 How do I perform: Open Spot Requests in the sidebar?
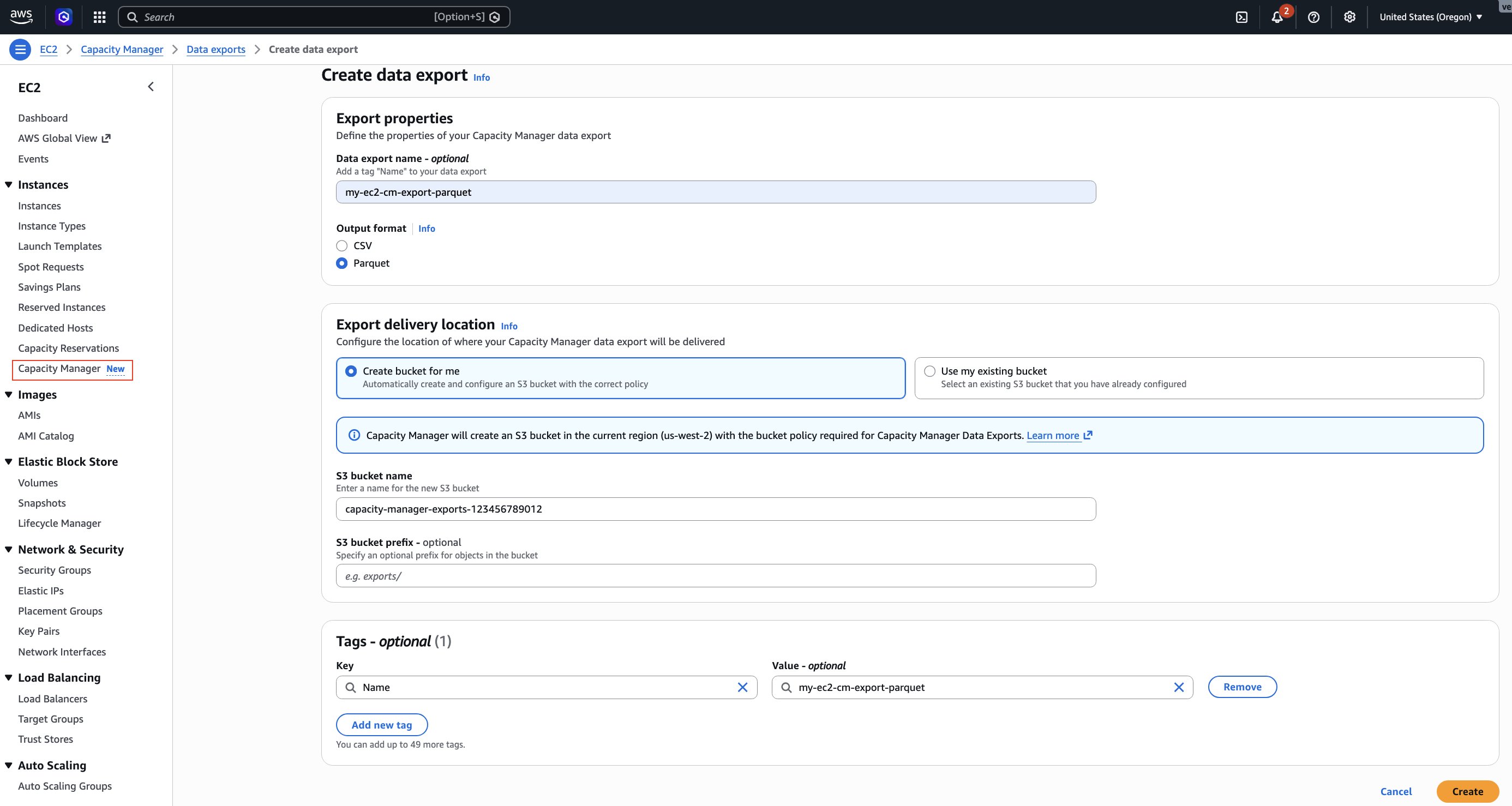51,267
